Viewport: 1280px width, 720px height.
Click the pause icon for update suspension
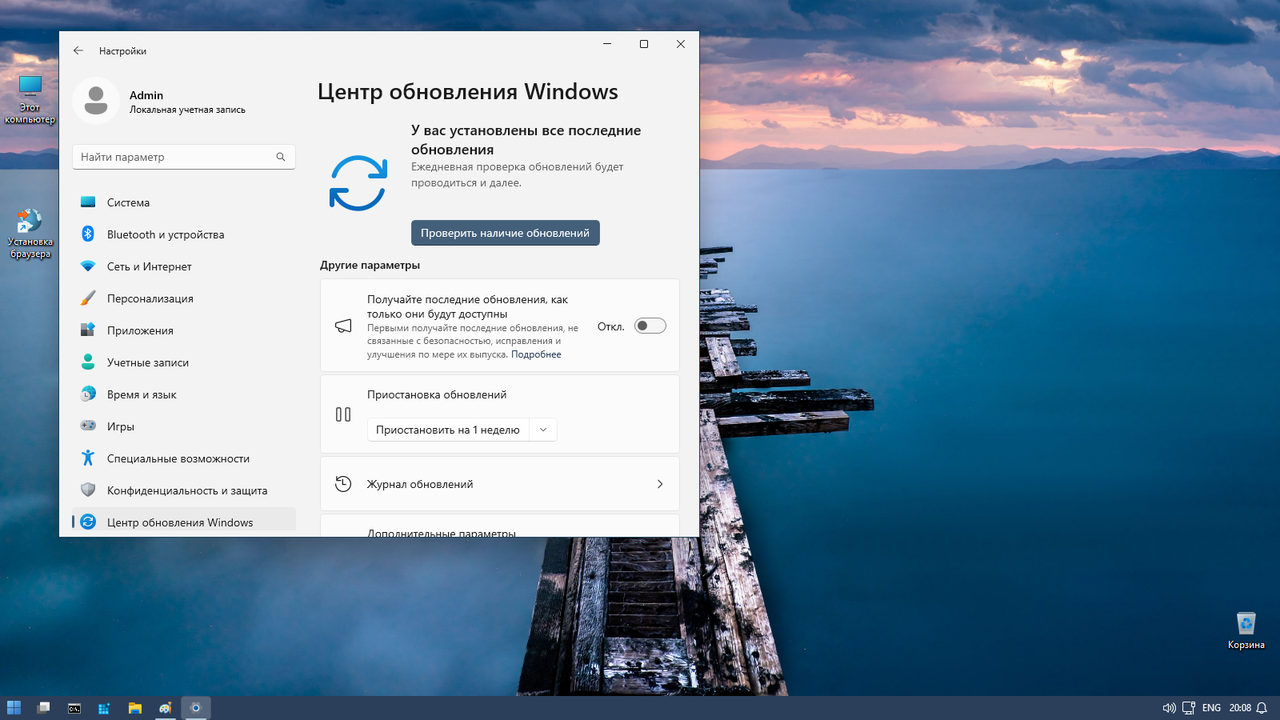point(343,414)
